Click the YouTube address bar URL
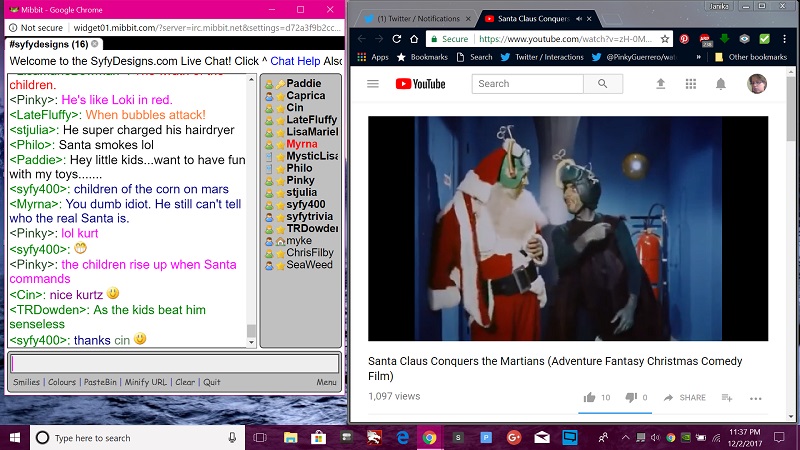 tap(565, 39)
